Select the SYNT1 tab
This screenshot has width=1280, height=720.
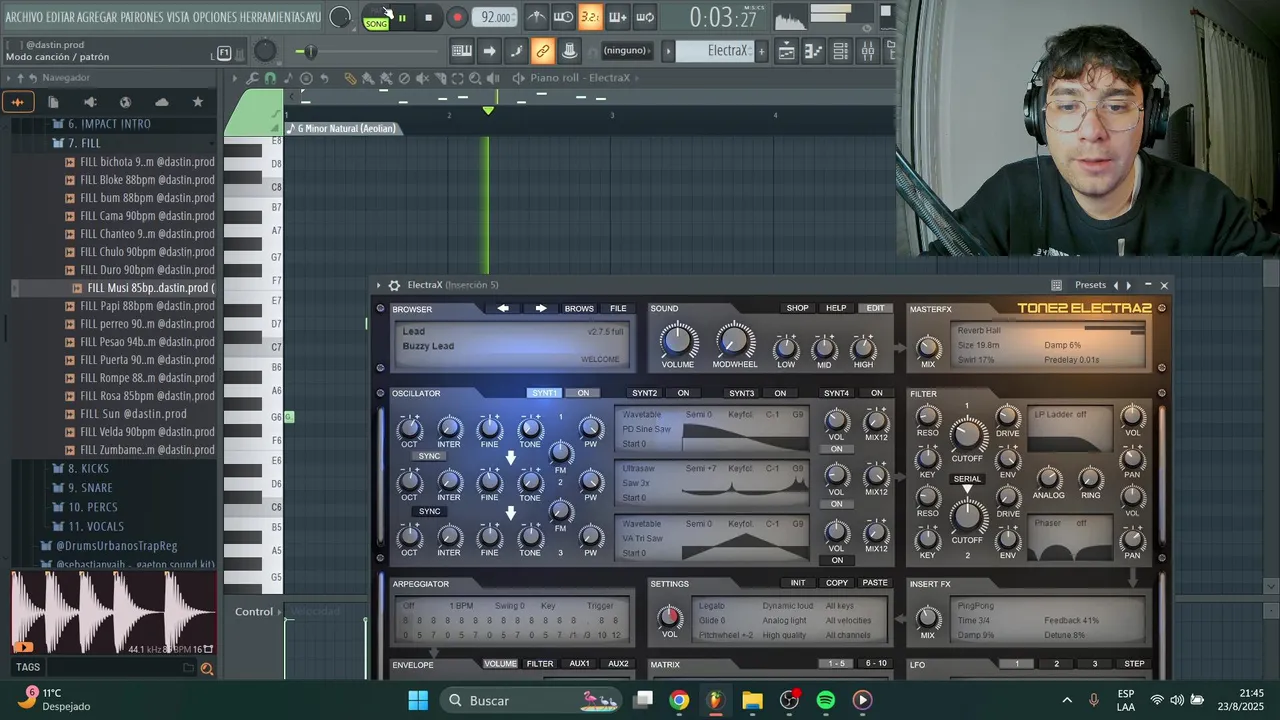click(x=544, y=393)
